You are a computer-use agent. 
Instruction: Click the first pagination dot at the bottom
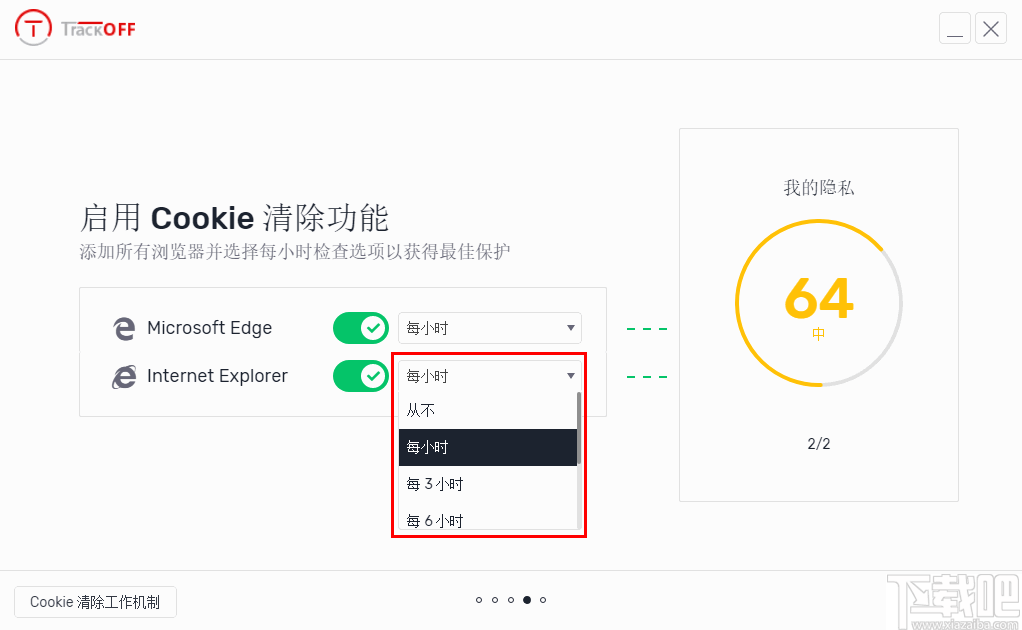[x=479, y=600]
